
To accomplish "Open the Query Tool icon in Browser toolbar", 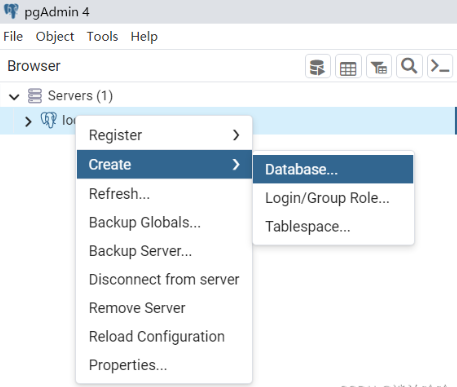I will point(318,66).
